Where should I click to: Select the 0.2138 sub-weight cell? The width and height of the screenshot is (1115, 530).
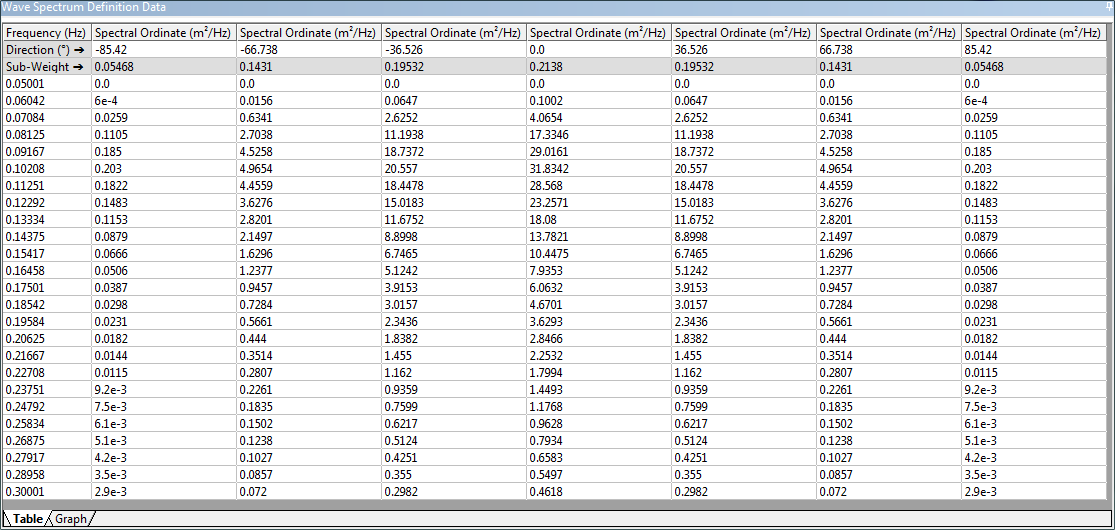[599, 66]
